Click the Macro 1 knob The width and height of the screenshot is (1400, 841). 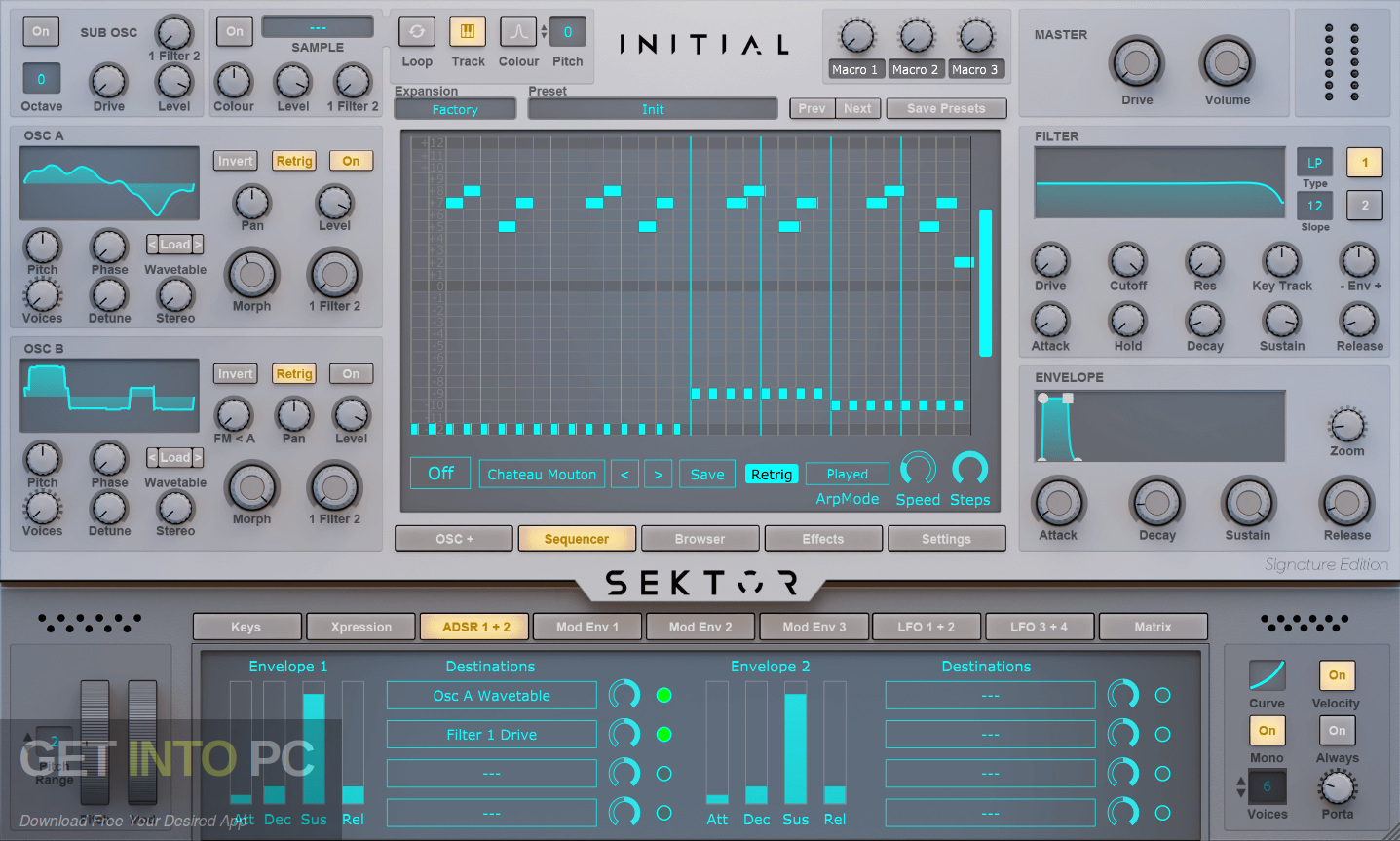point(856,37)
